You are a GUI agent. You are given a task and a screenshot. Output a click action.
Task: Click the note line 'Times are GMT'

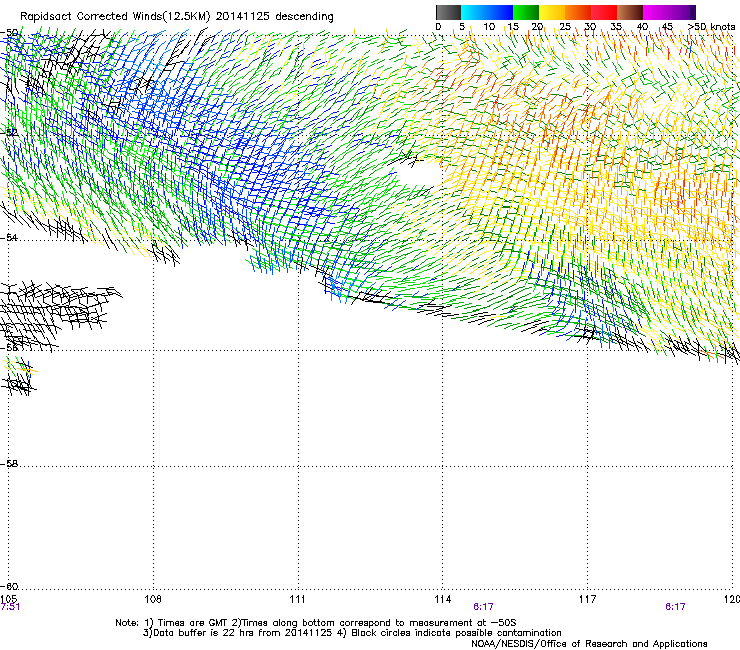click(191, 623)
